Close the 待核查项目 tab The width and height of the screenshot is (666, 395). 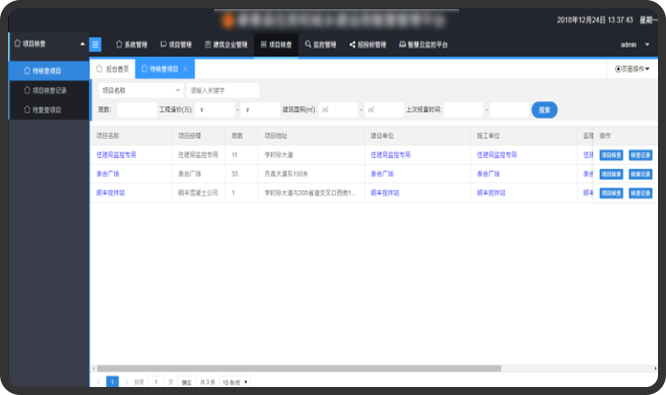click(x=185, y=69)
